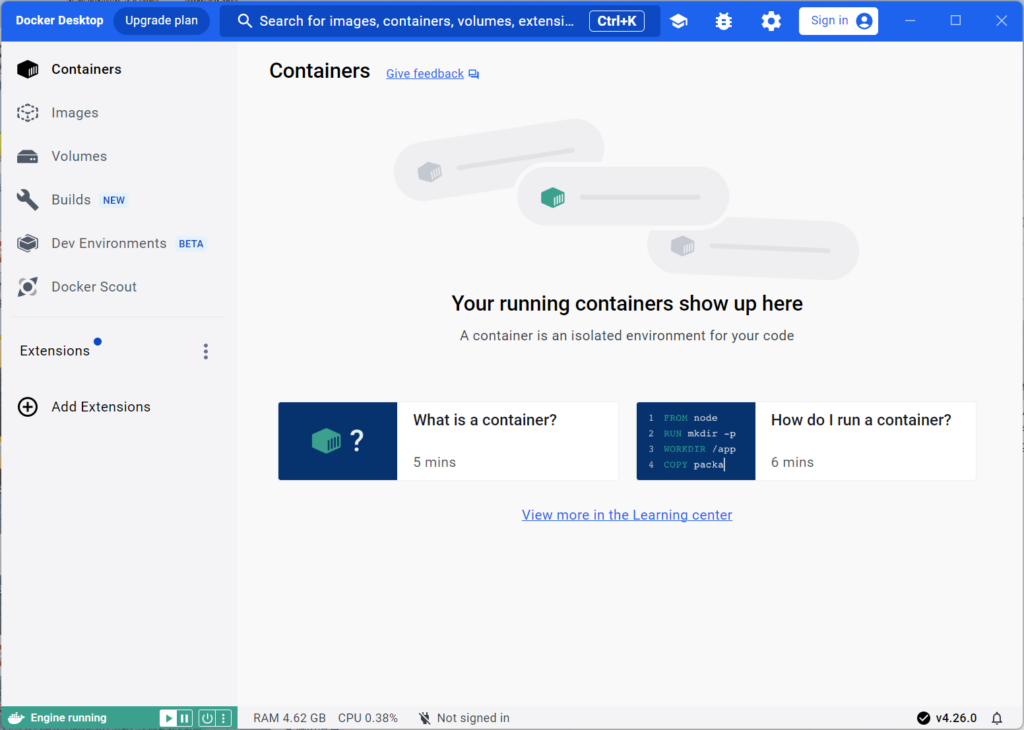Click the Ctrl+K shortcut badge

(x=616, y=21)
